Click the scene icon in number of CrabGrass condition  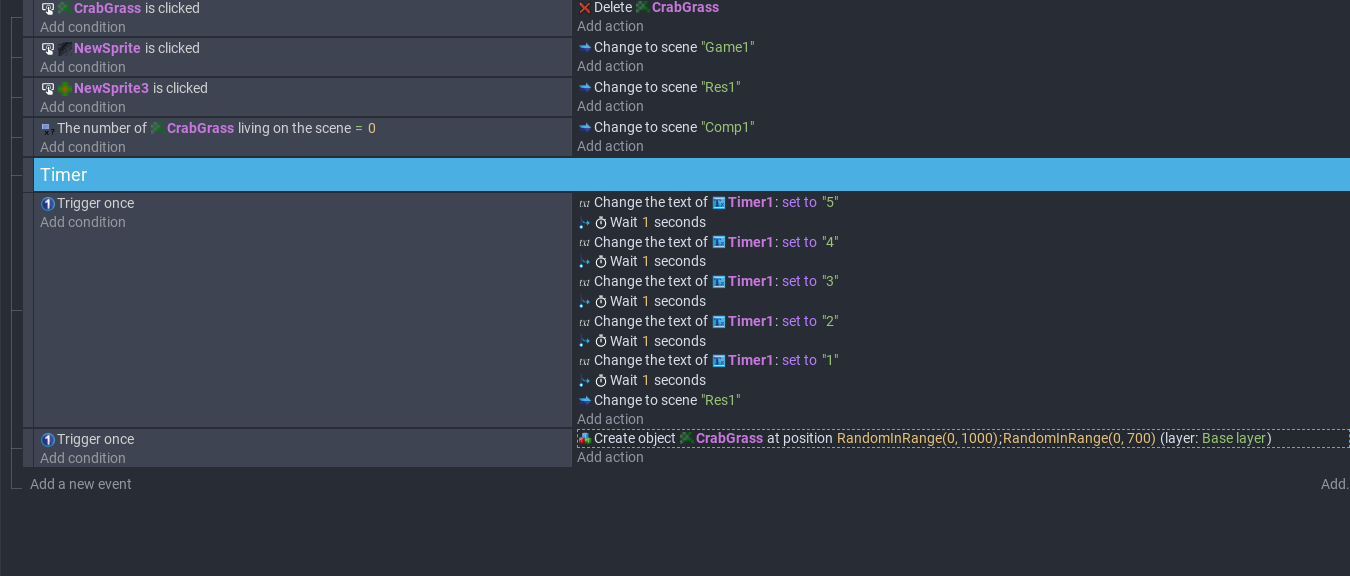pos(47,128)
